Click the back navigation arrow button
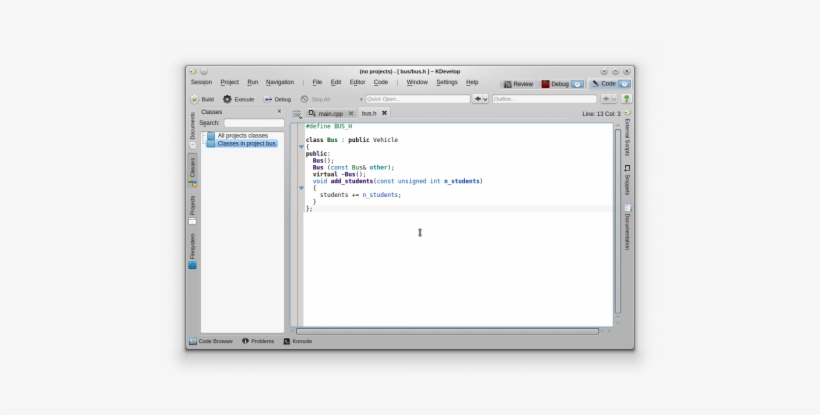The height and width of the screenshot is (415, 820). (477, 99)
